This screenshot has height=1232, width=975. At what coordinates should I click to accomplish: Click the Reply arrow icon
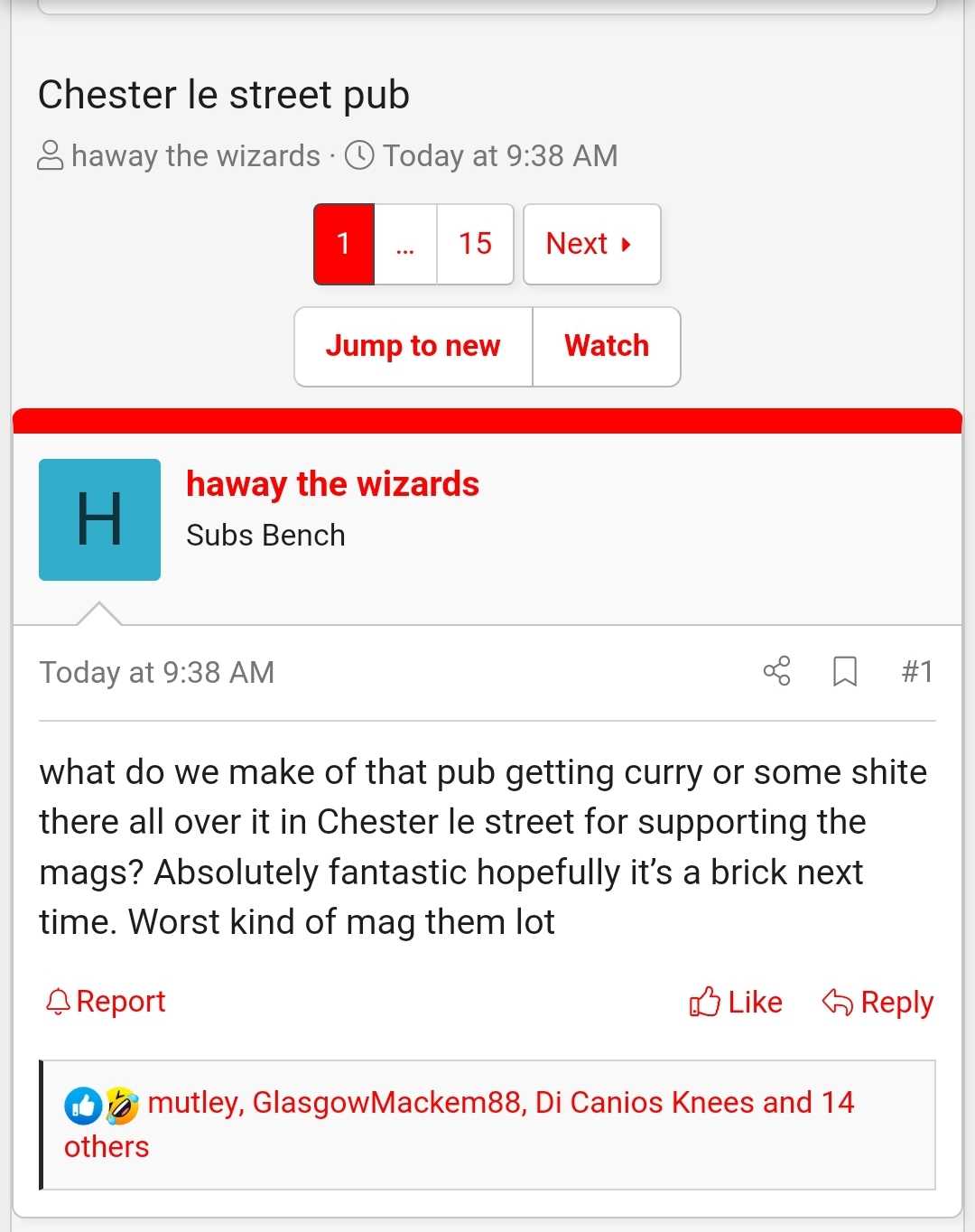click(837, 1002)
